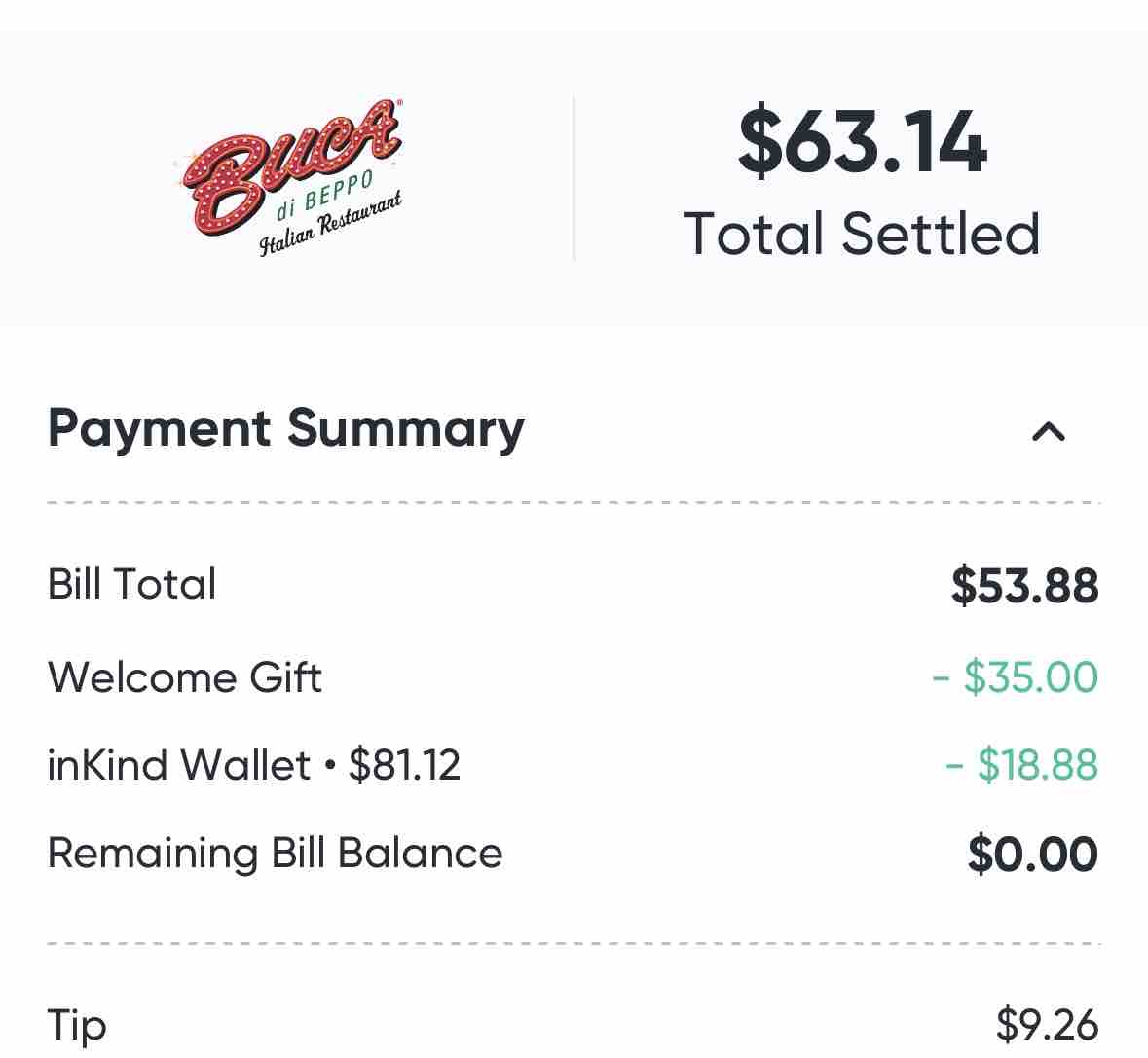Tap the green $18.88 wallet deduction
1148x1058 pixels.
1021,765
